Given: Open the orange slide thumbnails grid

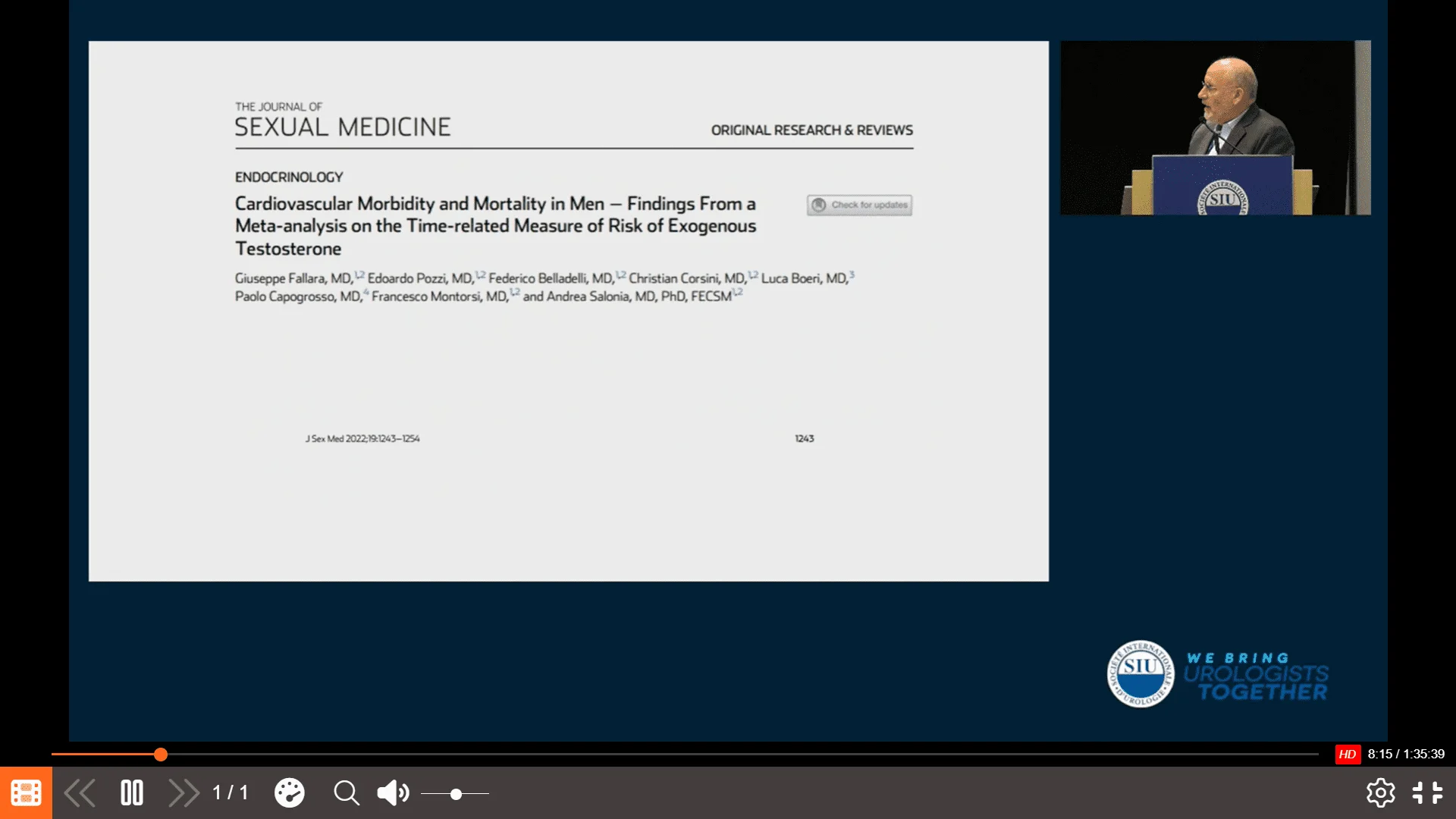Looking at the screenshot, I should (26, 792).
